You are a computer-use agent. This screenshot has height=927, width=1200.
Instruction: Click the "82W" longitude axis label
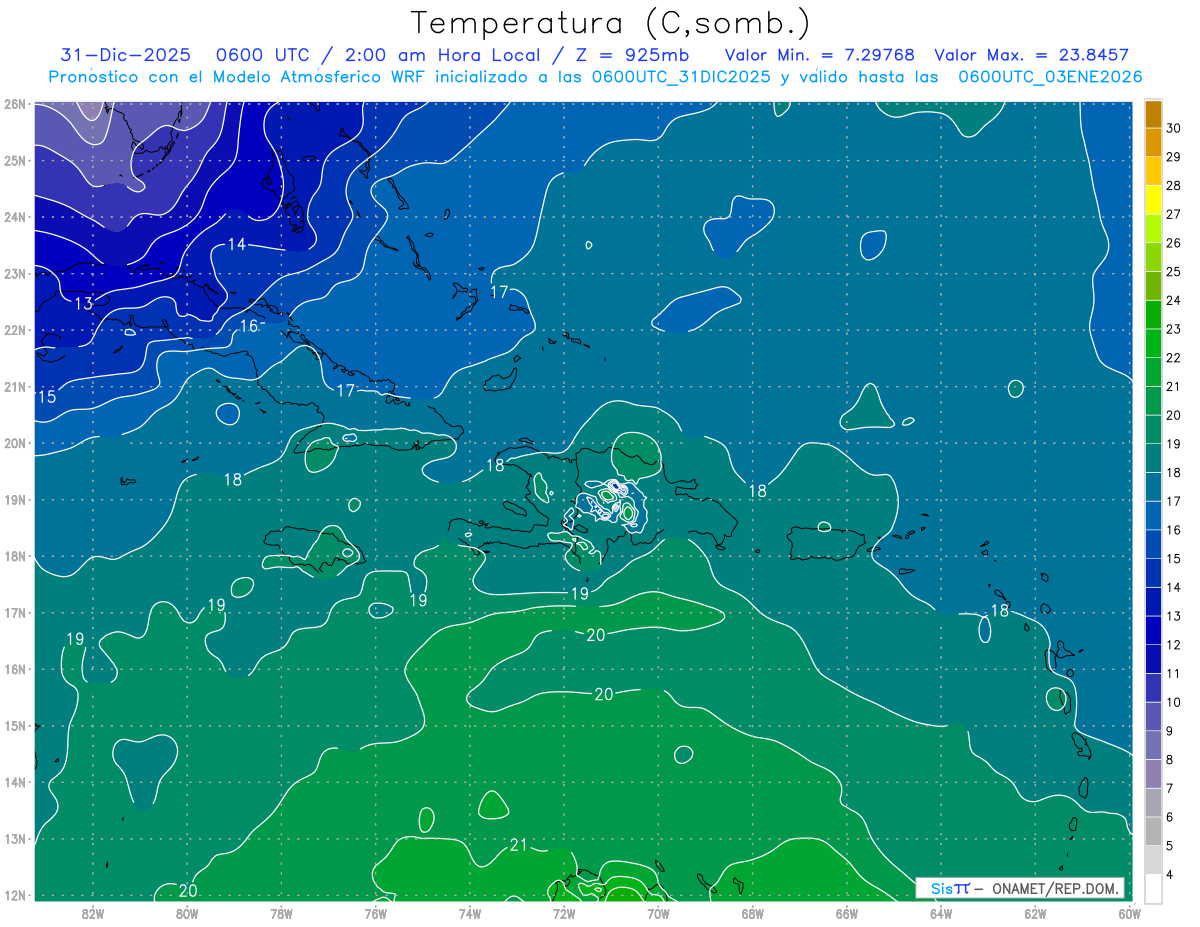pyautogui.click(x=93, y=913)
